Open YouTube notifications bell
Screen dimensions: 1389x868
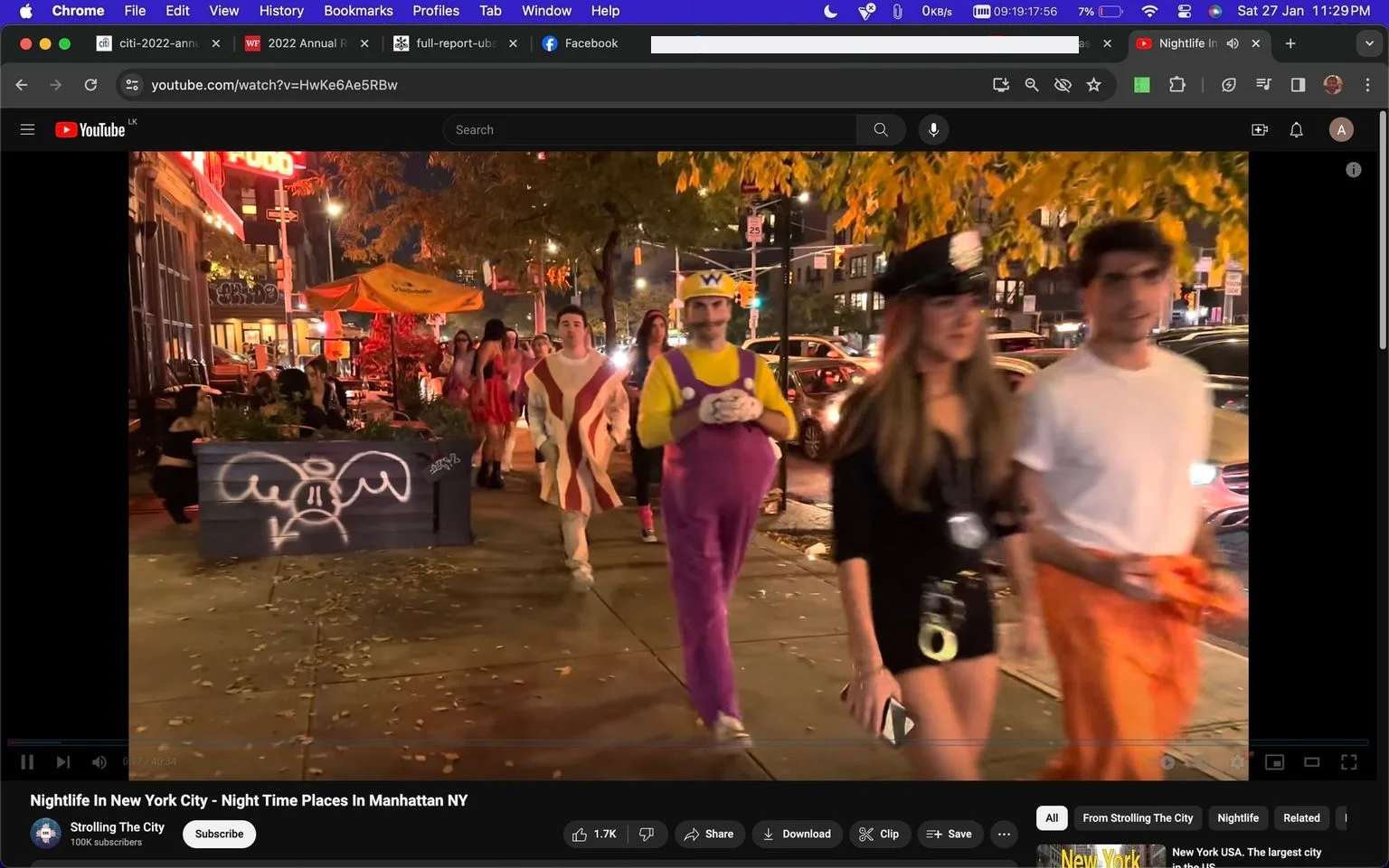(x=1296, y=129)
